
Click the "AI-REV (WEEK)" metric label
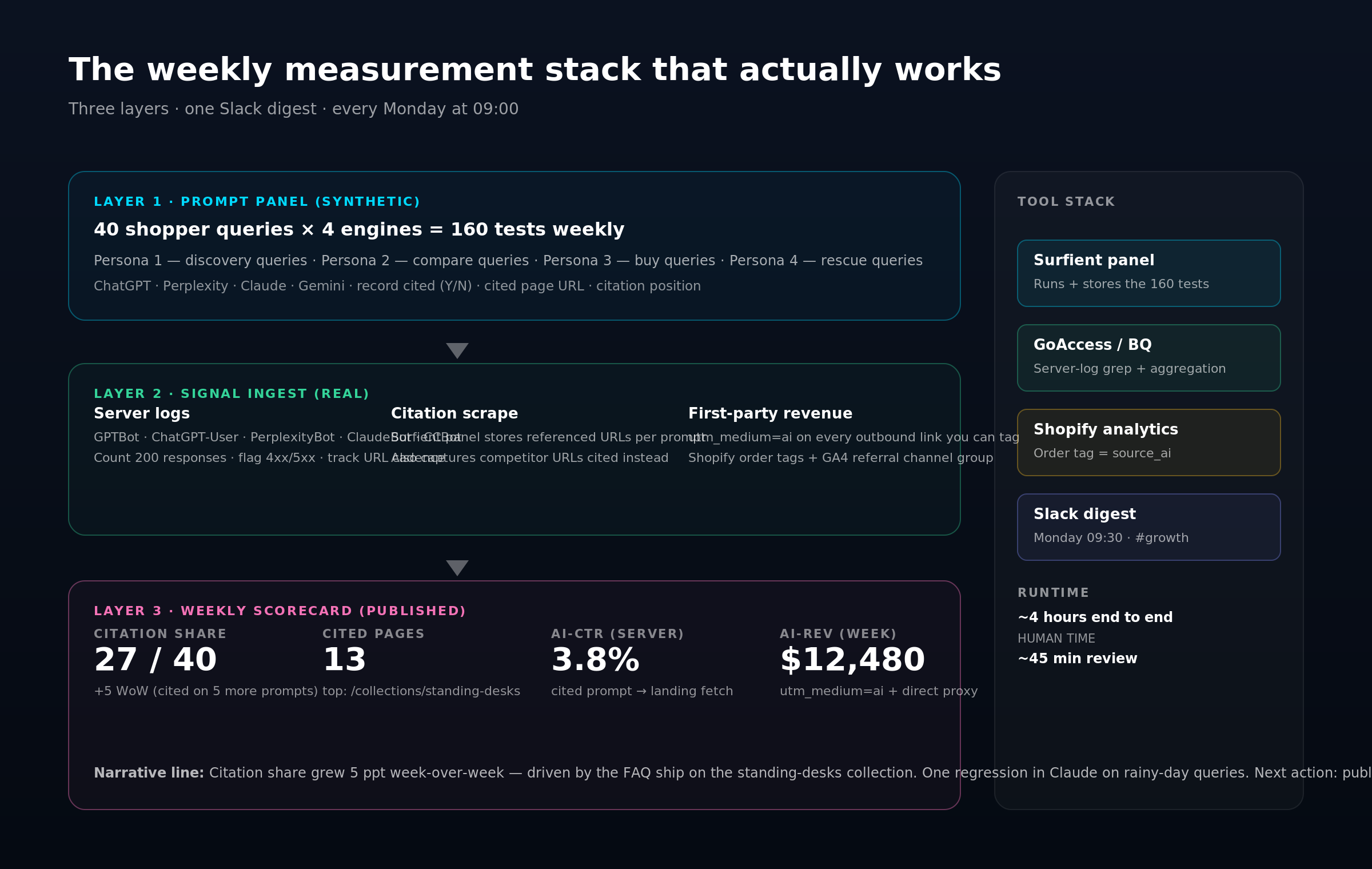coord(838,634)
